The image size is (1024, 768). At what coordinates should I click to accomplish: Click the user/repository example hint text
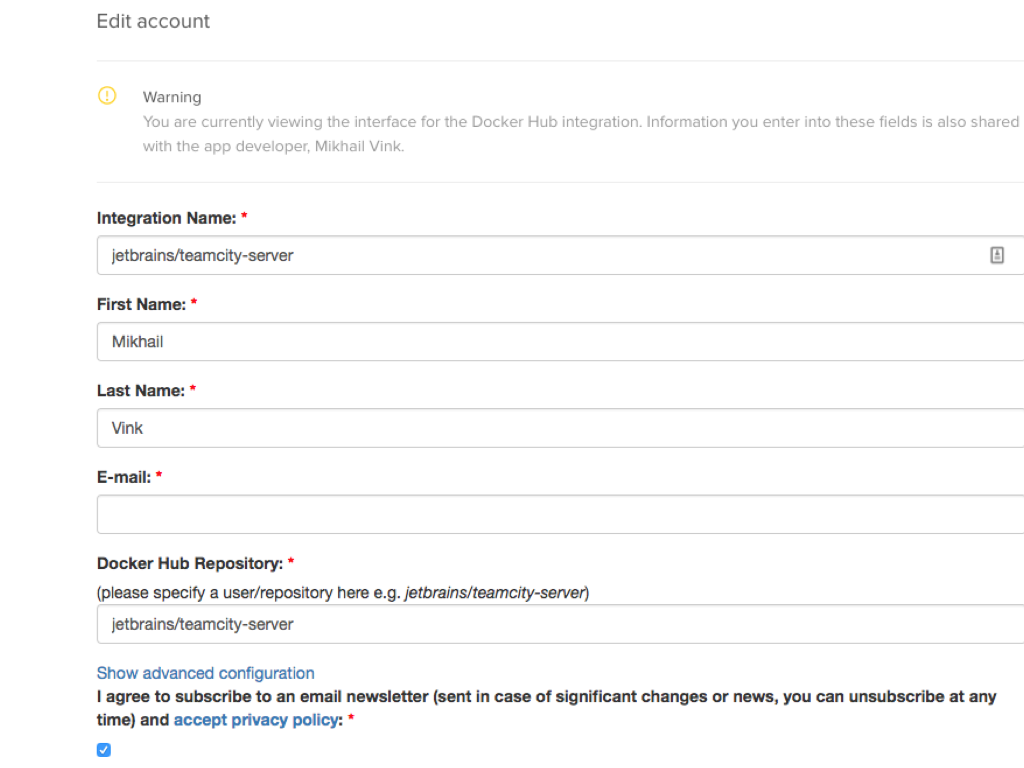click(342, 593)
